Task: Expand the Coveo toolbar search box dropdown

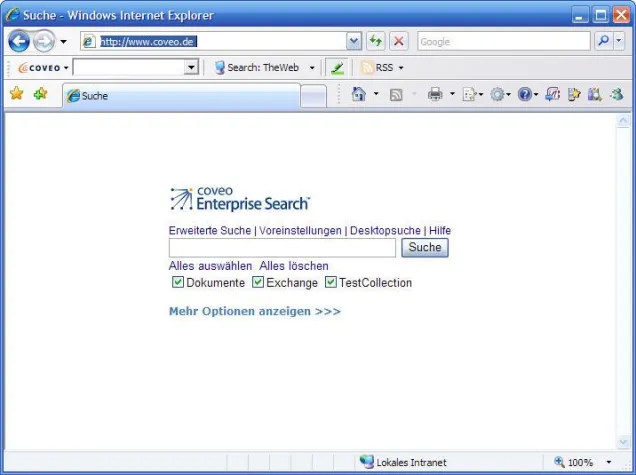Action: [x=192, y=68]
